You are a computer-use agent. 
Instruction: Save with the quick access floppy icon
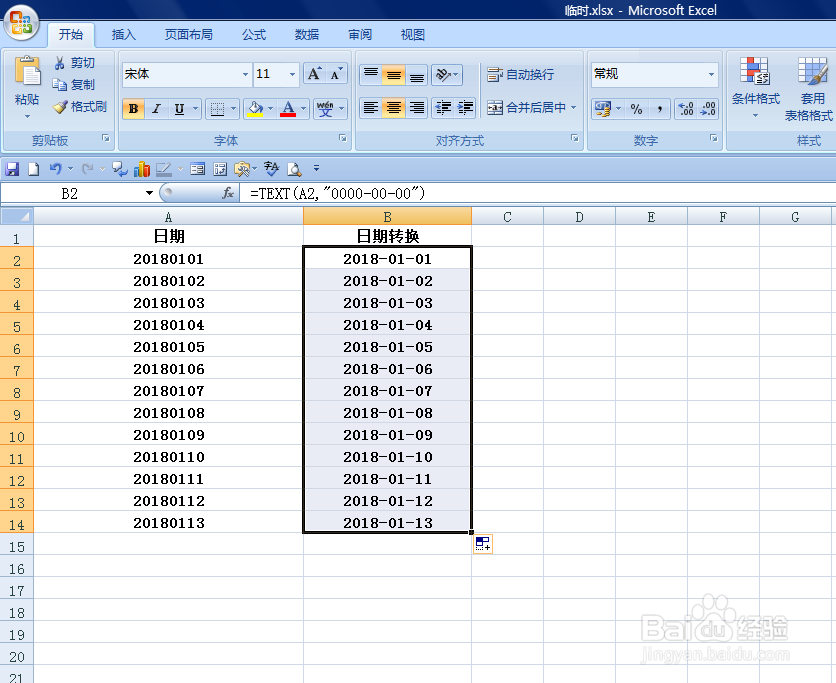[x=12, y=169]
